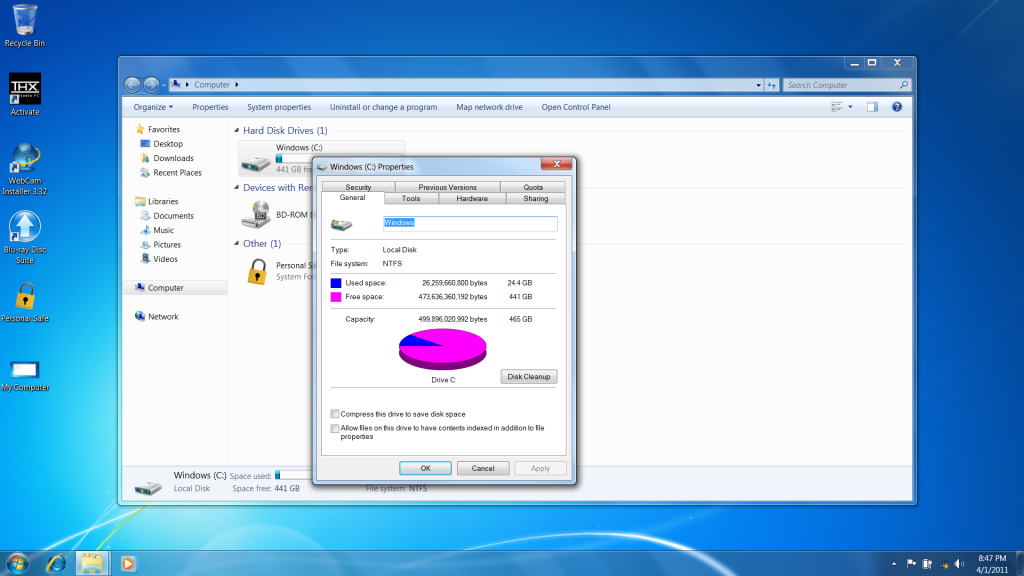Select Recent Places in Favorites

(171, 172)
